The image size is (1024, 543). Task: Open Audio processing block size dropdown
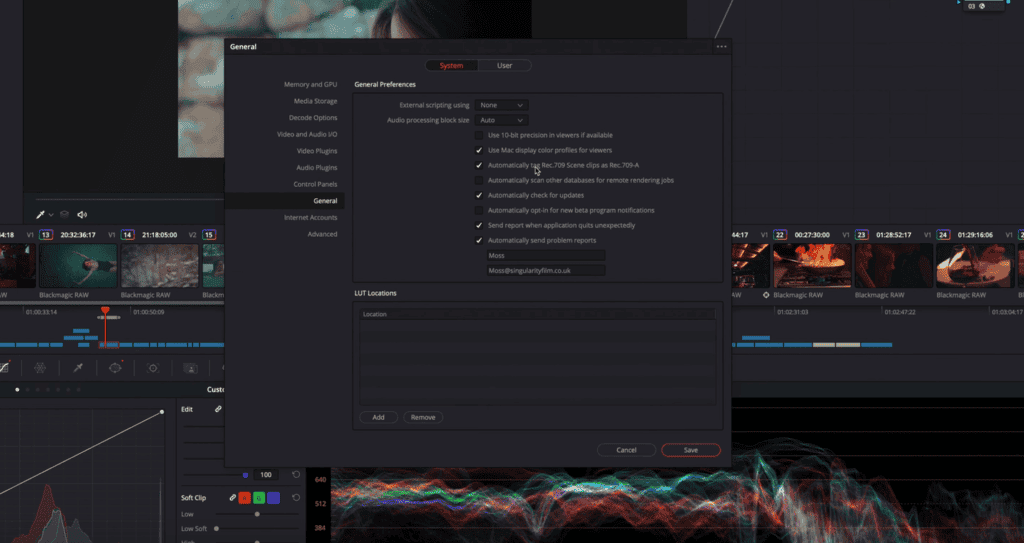tap(501, 120)
